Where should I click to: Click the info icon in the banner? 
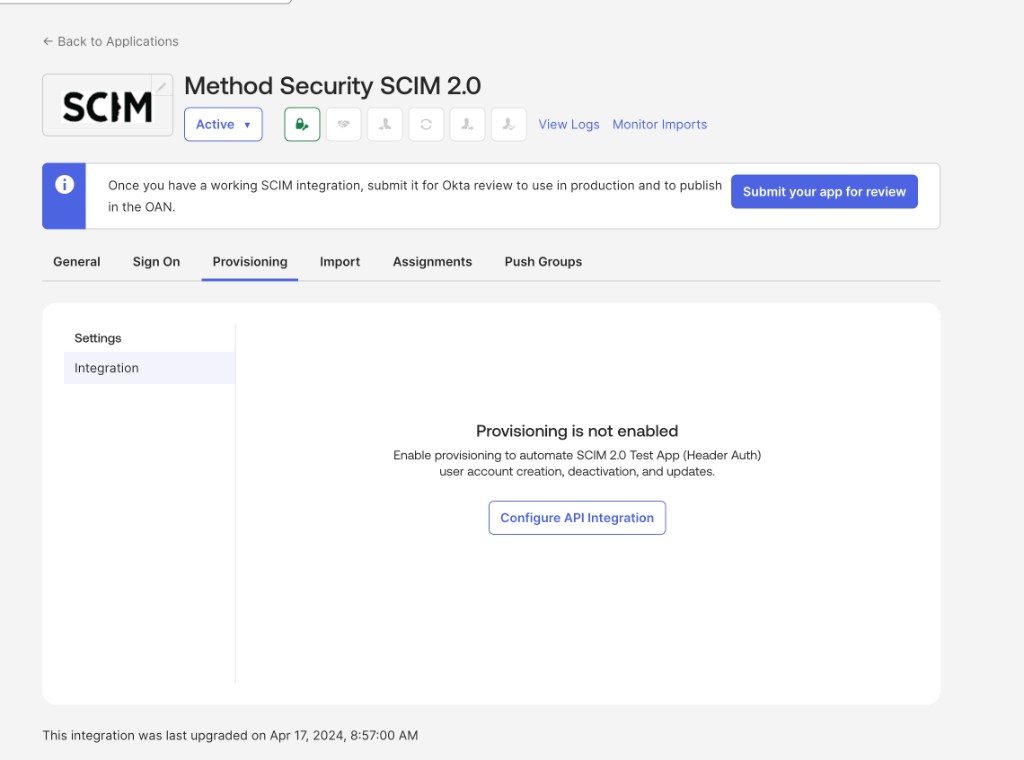(64, 185)
